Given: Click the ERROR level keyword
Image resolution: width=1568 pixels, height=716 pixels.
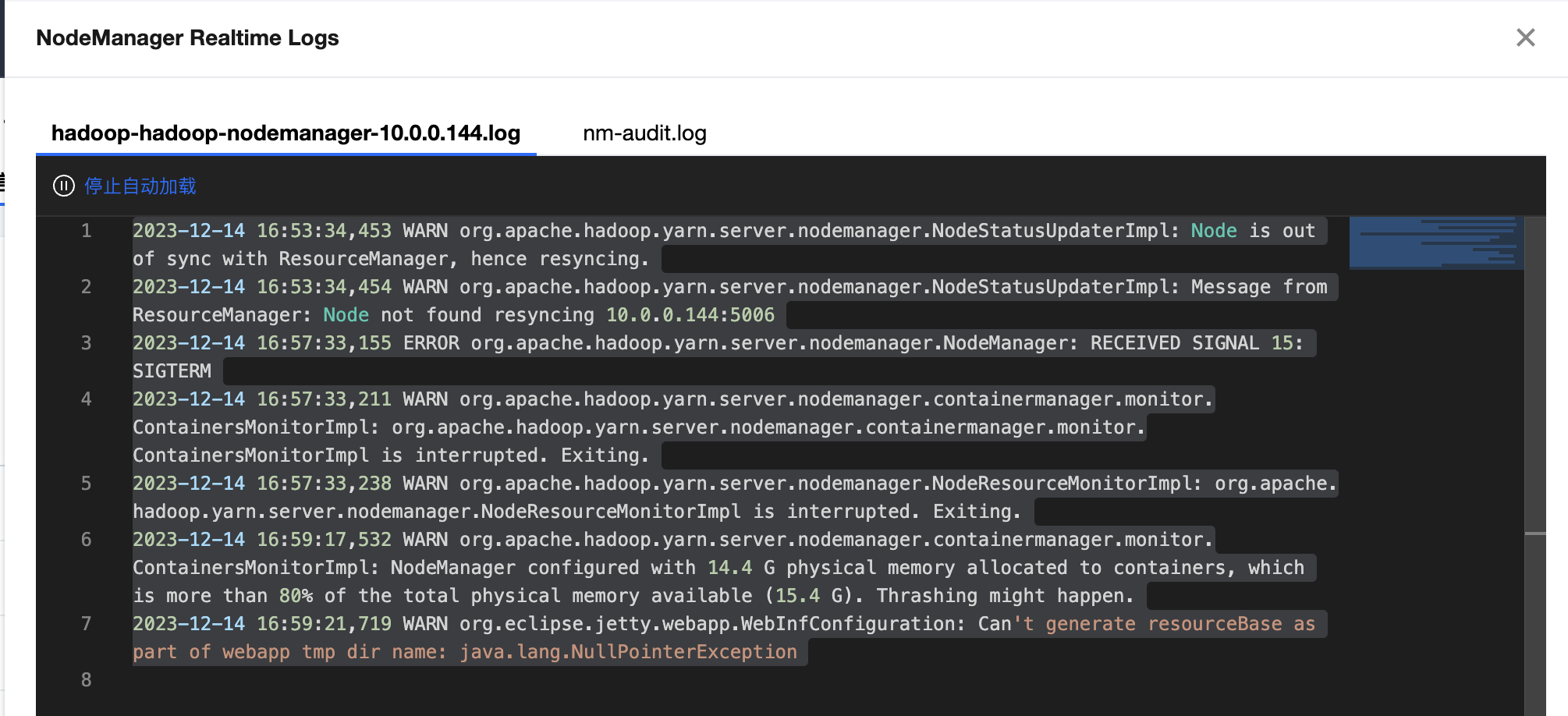Looking at the screenshot, I should [431, 343].
